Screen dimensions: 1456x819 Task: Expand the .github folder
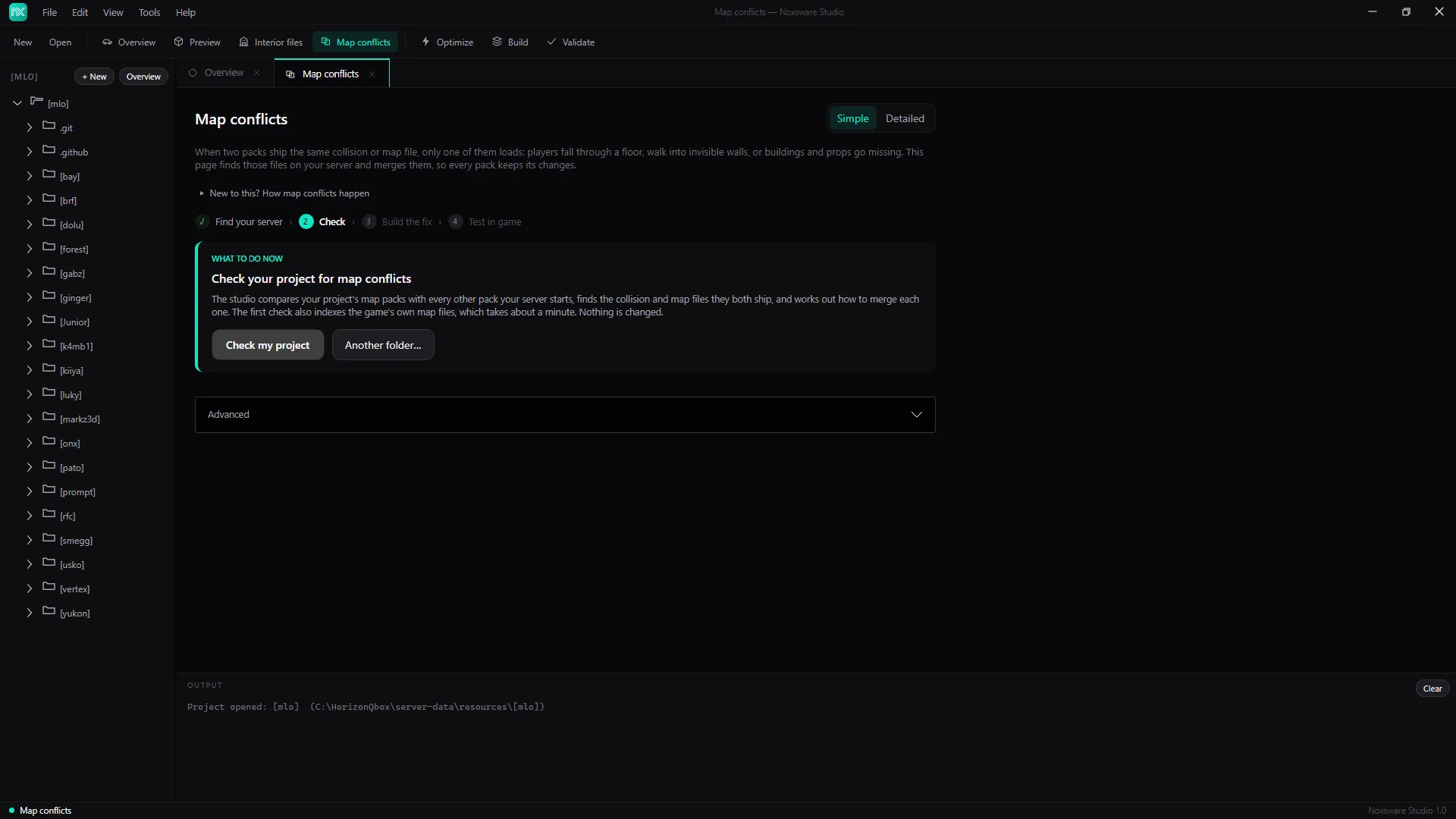30,152
